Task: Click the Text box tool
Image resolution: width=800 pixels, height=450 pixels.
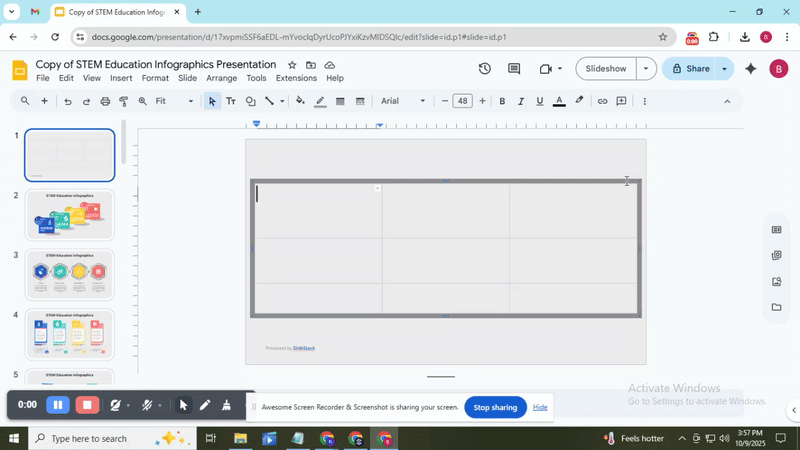Action: pyautogui.click(x=231, y=101)
